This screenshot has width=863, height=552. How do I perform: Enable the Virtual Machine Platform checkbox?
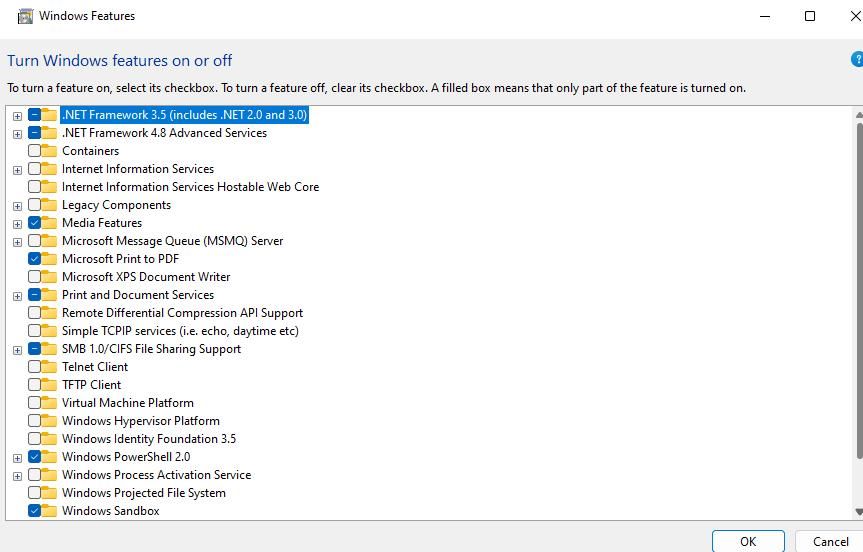coord(34,403)
